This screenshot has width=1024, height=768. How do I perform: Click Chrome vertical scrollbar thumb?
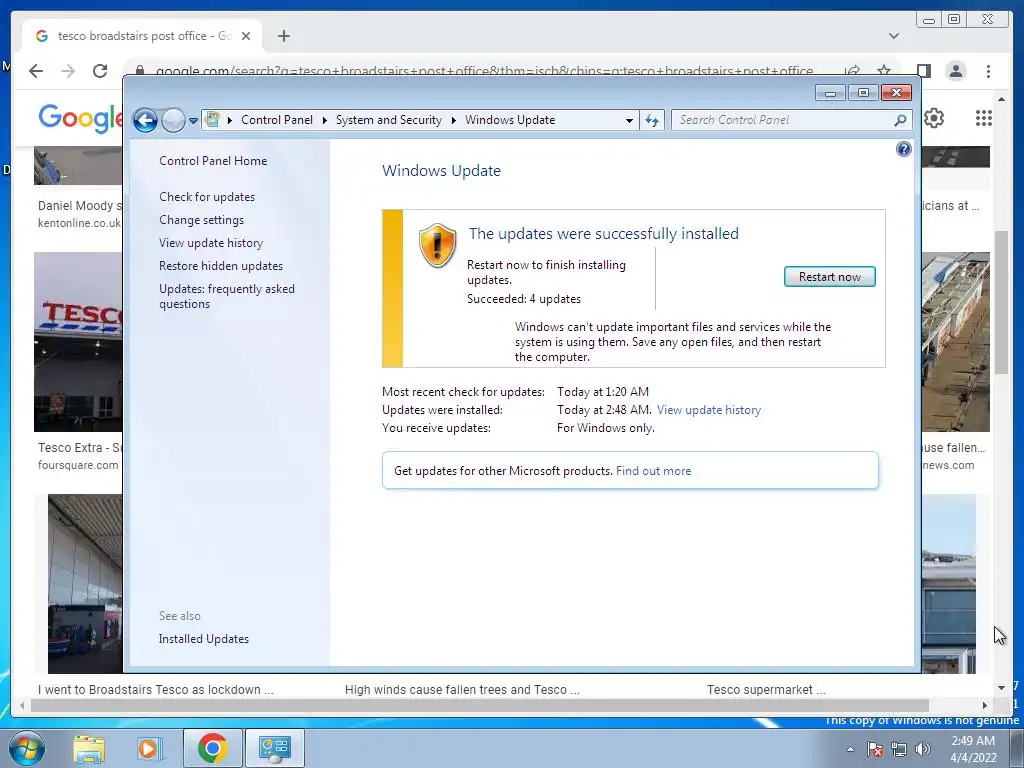1001,302
